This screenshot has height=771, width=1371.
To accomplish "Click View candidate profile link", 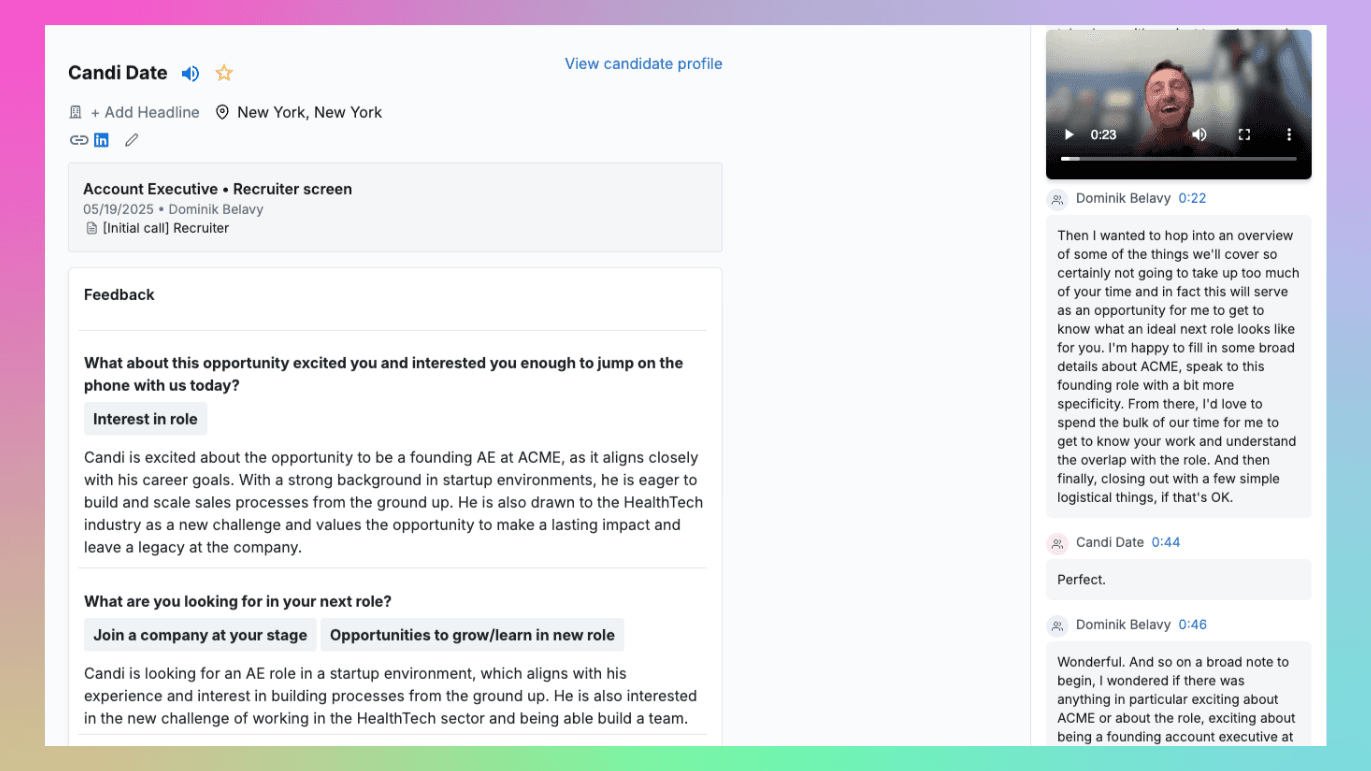I will tap(643, 64).
